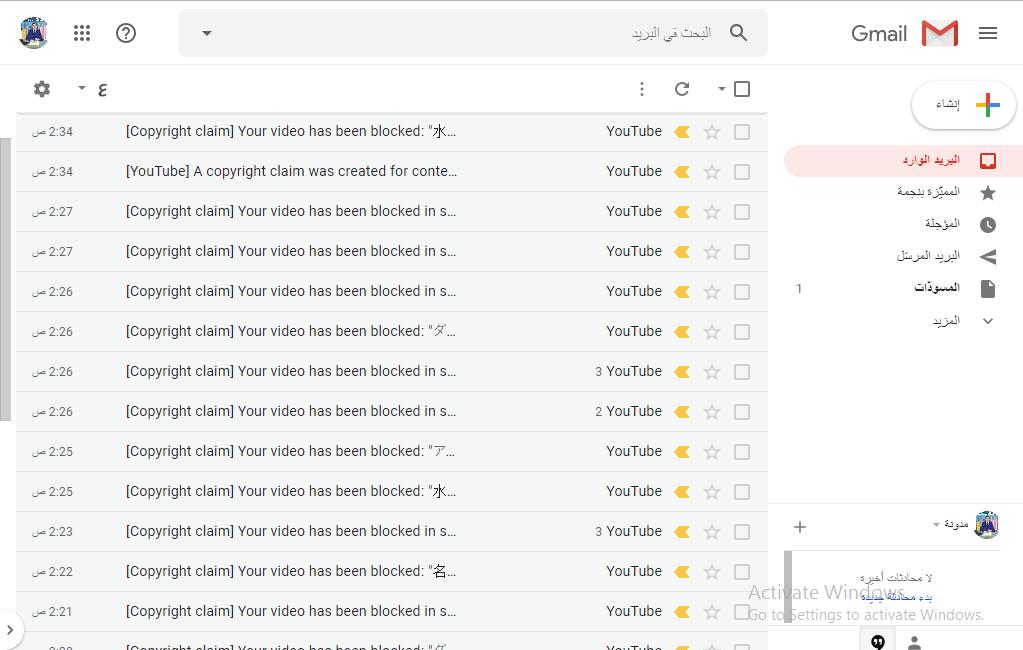Open blocked video 名 email subject
This screenshot has height=650, width=1023.
pyautogui.click(x=291, y=571)
